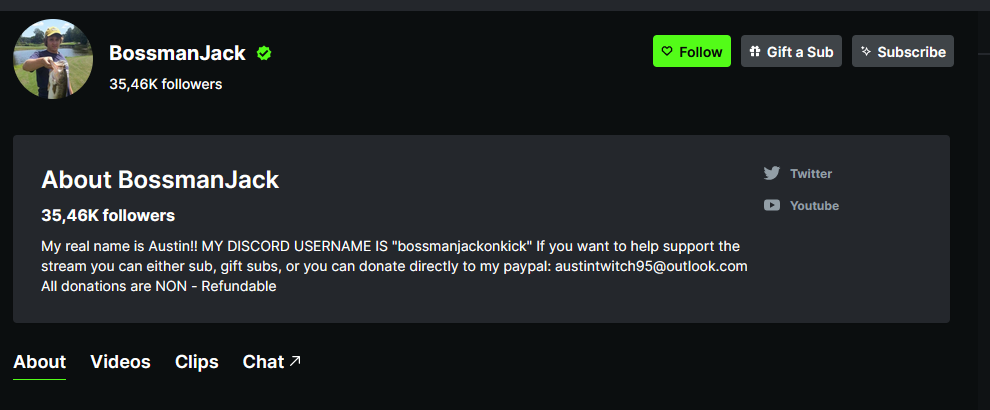Open the Clips tab

tap(196, 362)
